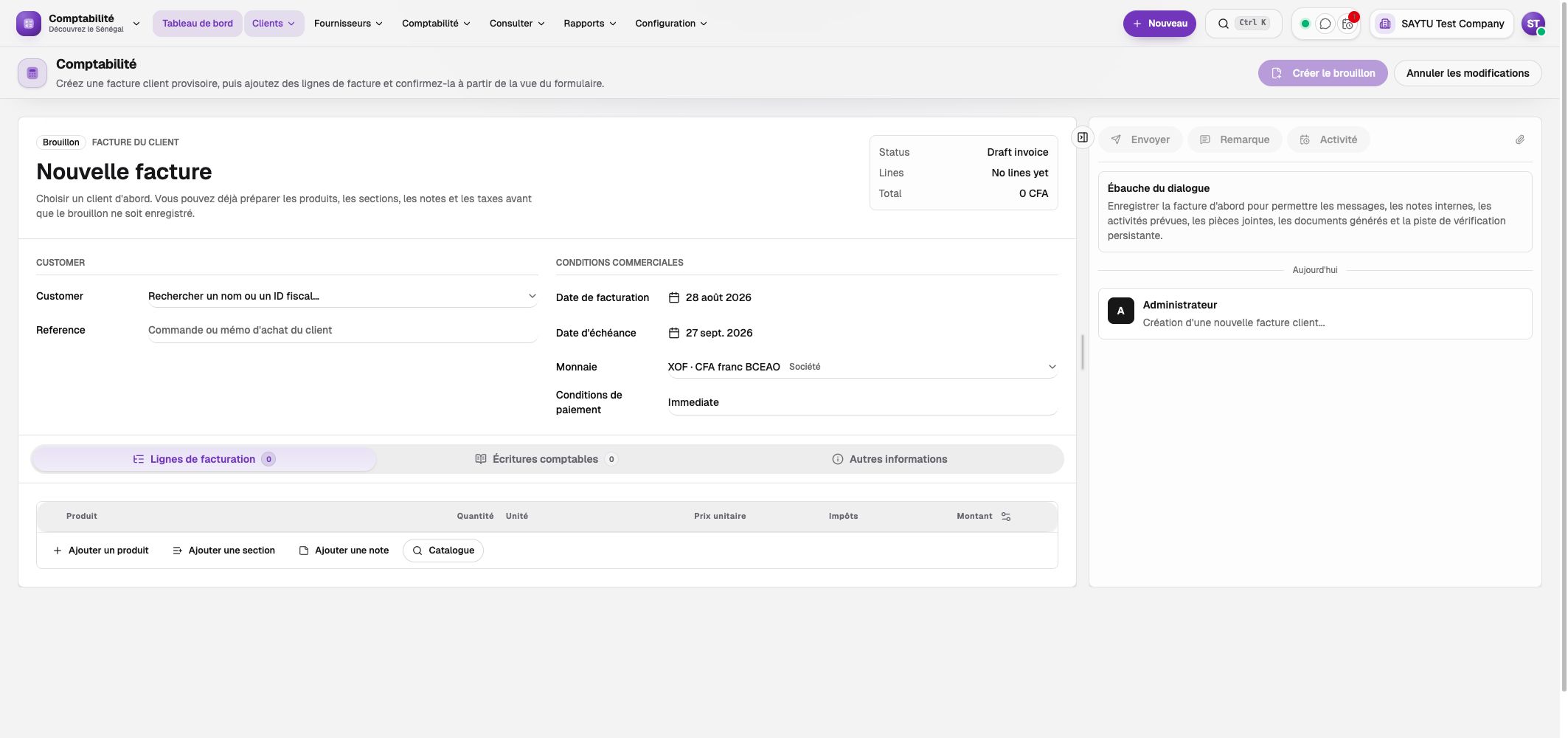Click the Produit column header
This screenshot has width=1568, height=738.
point(82,517)
